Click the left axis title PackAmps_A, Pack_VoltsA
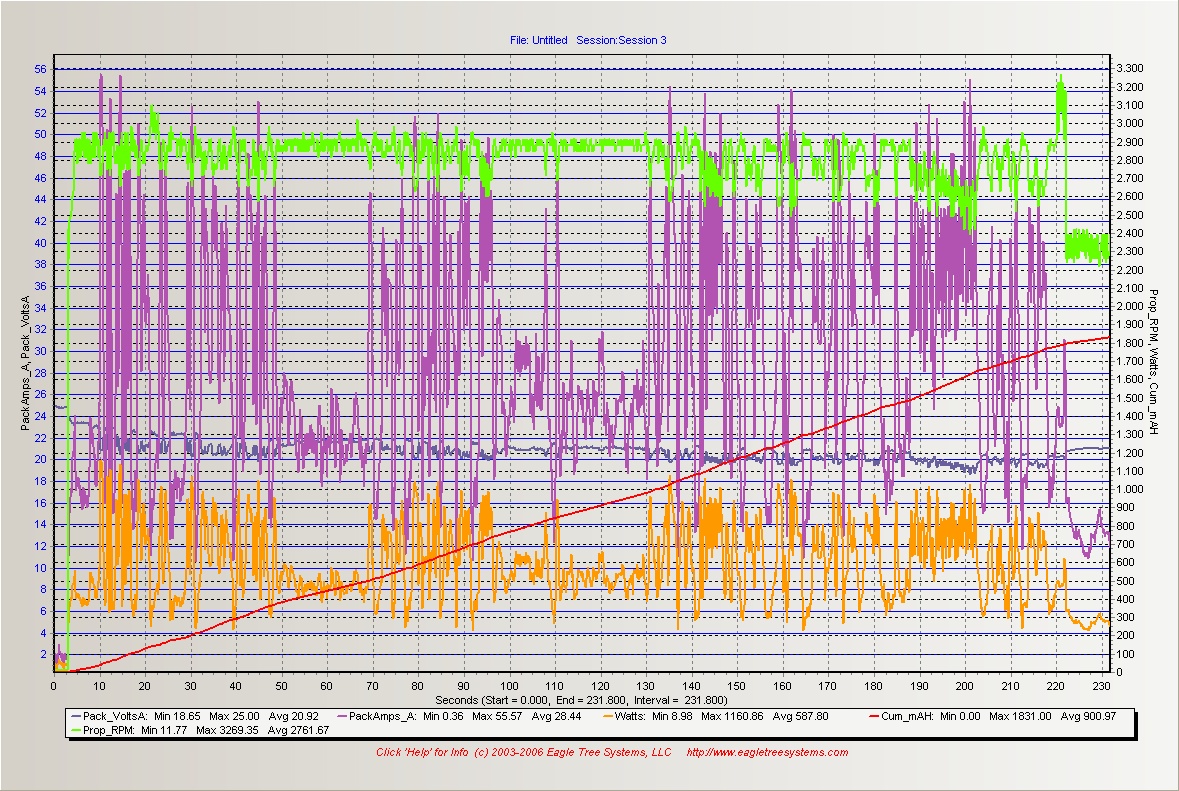The width and height of the screenshot is (1179, 791). (x=27, y=364)
